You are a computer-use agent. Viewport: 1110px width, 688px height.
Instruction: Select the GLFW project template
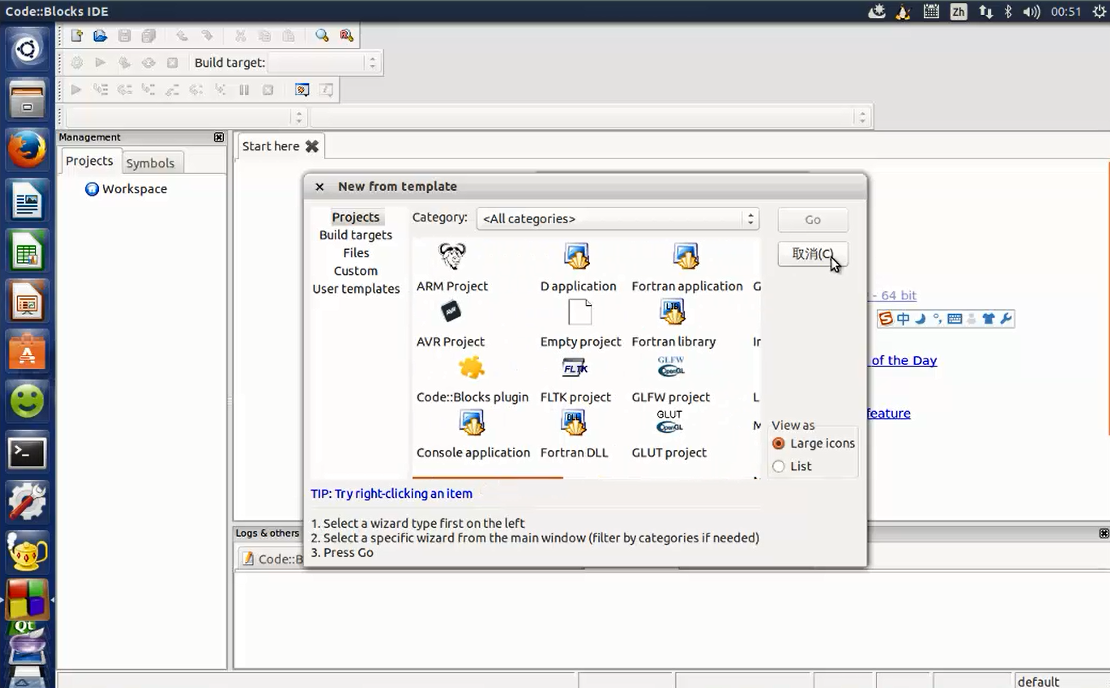click(x=670, y=379)
